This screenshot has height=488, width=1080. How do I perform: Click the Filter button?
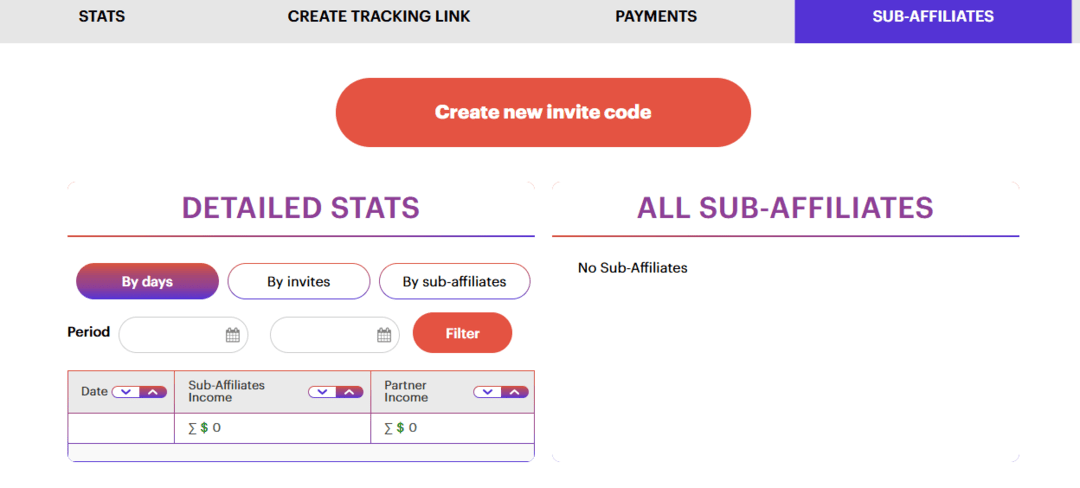click(x=462, y=333)
